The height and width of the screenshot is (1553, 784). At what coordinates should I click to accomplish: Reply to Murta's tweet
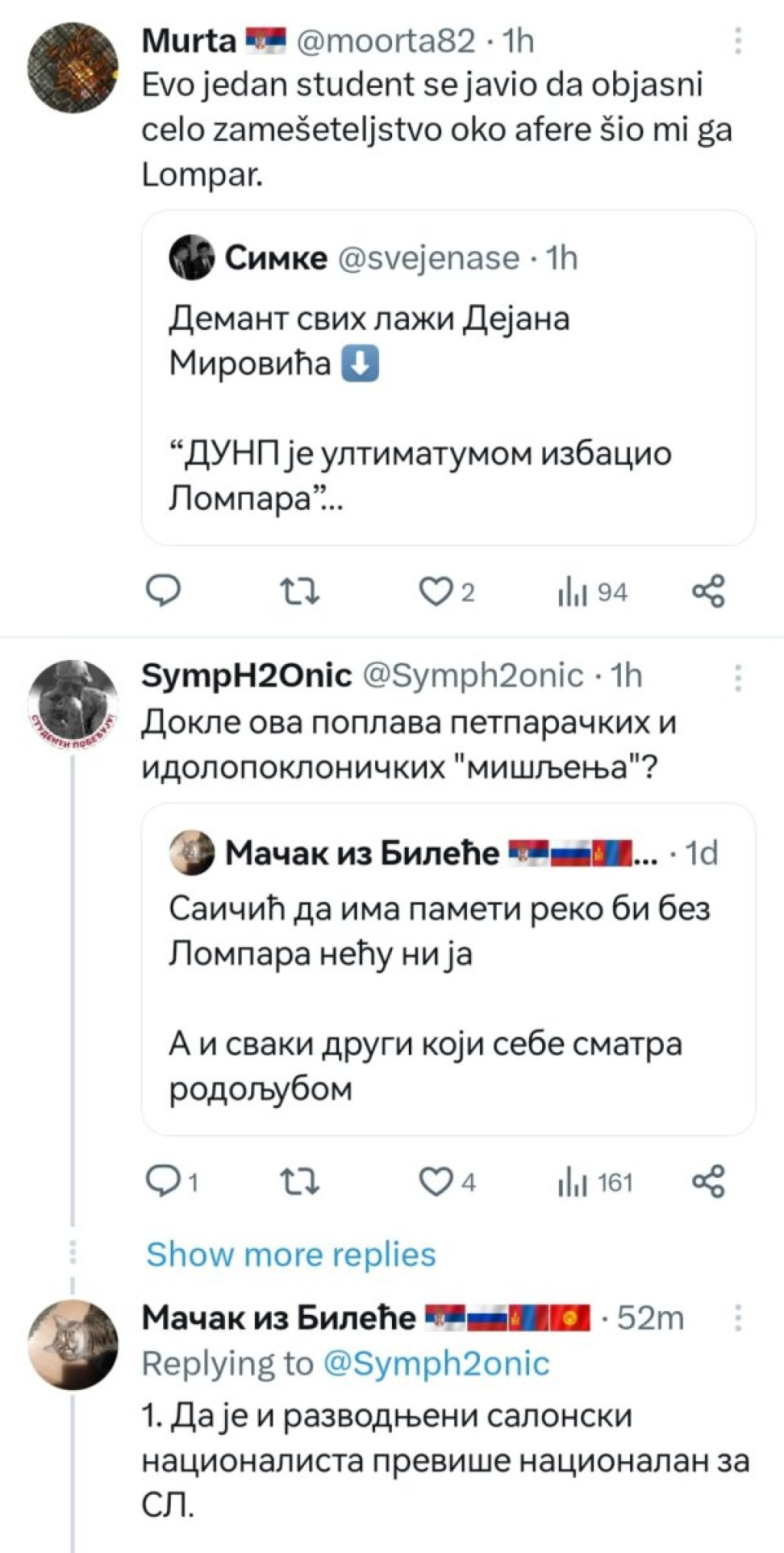tap(163, 591)
